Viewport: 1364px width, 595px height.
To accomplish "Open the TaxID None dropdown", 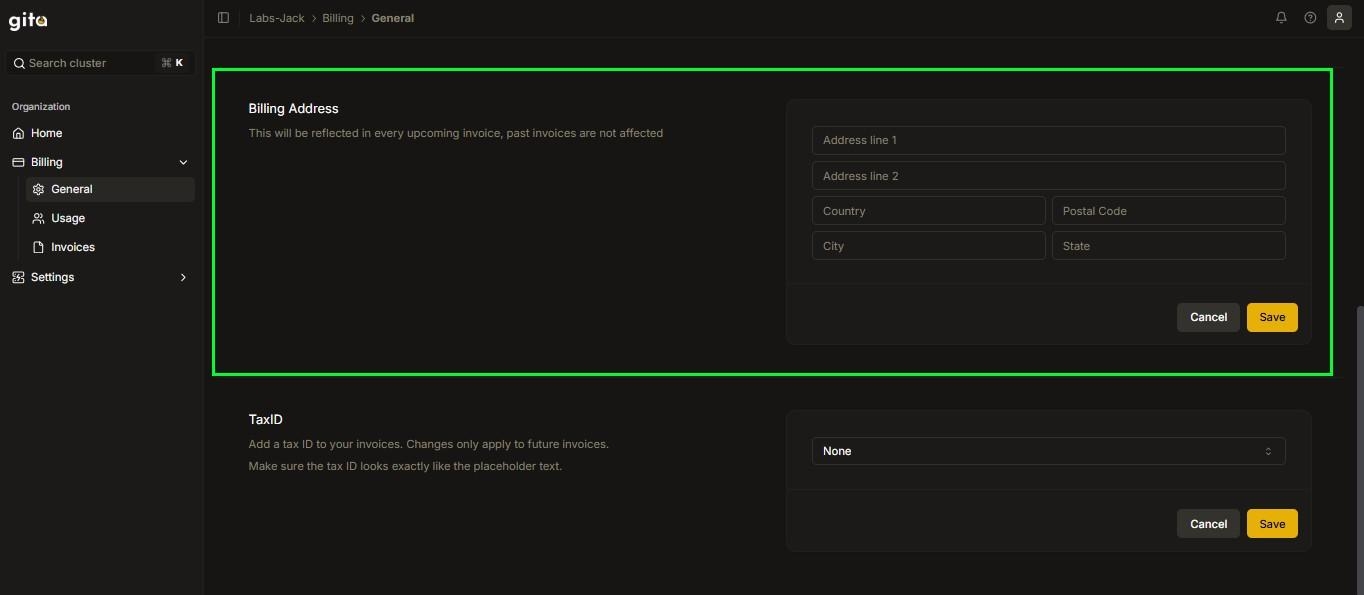I will 1048,451.
